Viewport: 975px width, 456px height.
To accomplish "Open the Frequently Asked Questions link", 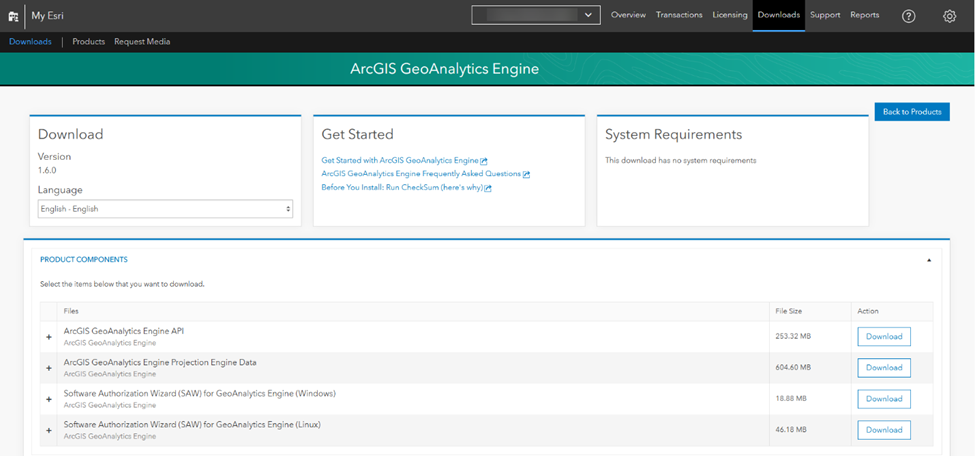I will point(421,174).
